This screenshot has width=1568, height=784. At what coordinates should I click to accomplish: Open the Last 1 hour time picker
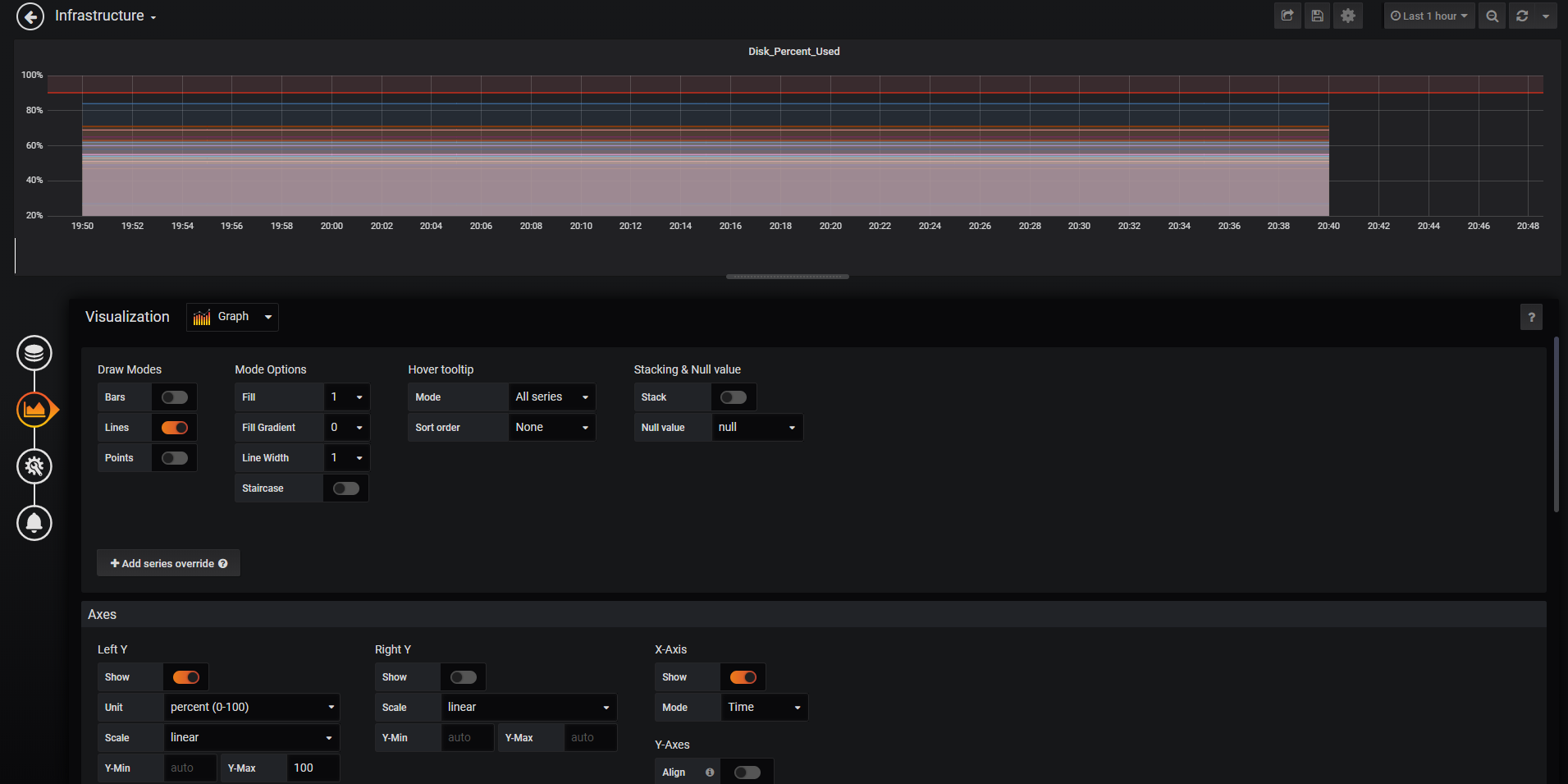tap(1429, 16)
